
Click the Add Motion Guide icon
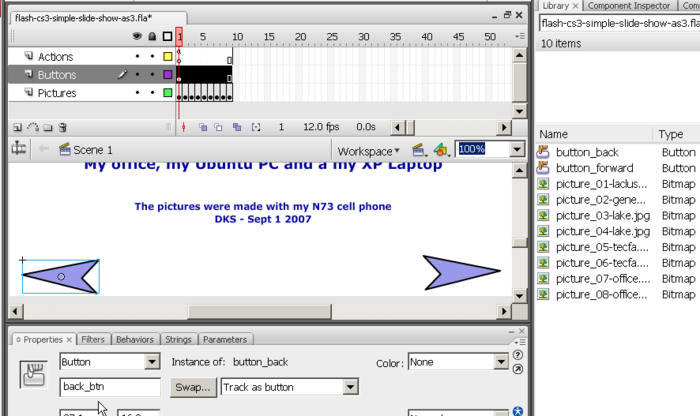point(32,127)
